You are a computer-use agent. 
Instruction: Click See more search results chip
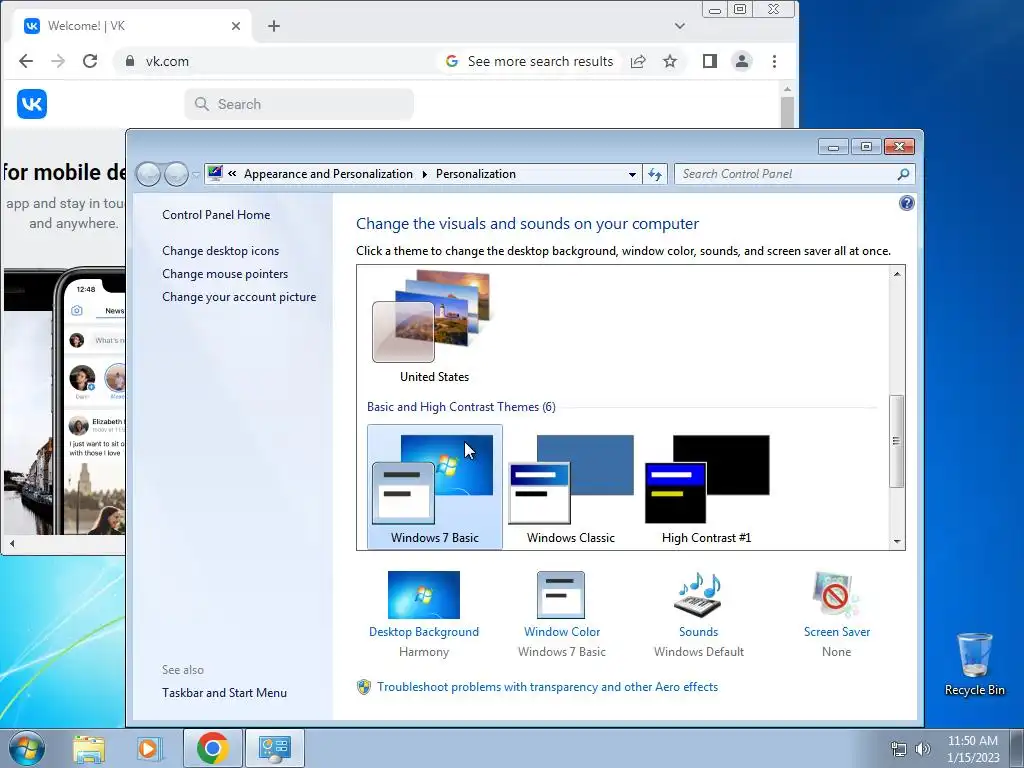click(530, 61)
